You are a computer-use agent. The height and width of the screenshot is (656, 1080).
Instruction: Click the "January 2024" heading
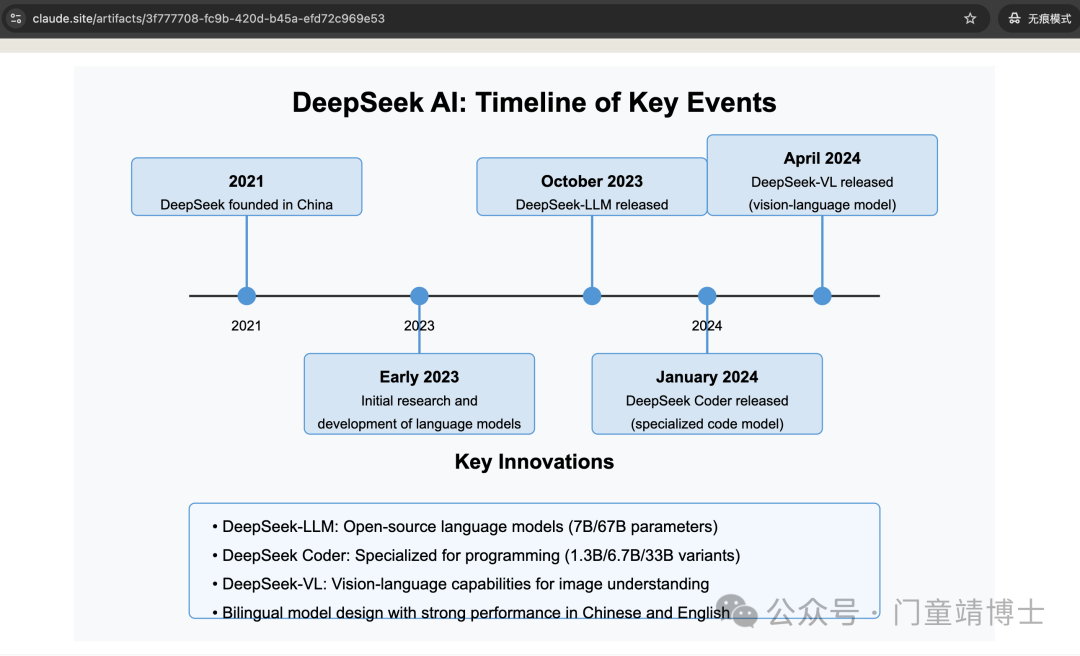(x=707, y=377)
